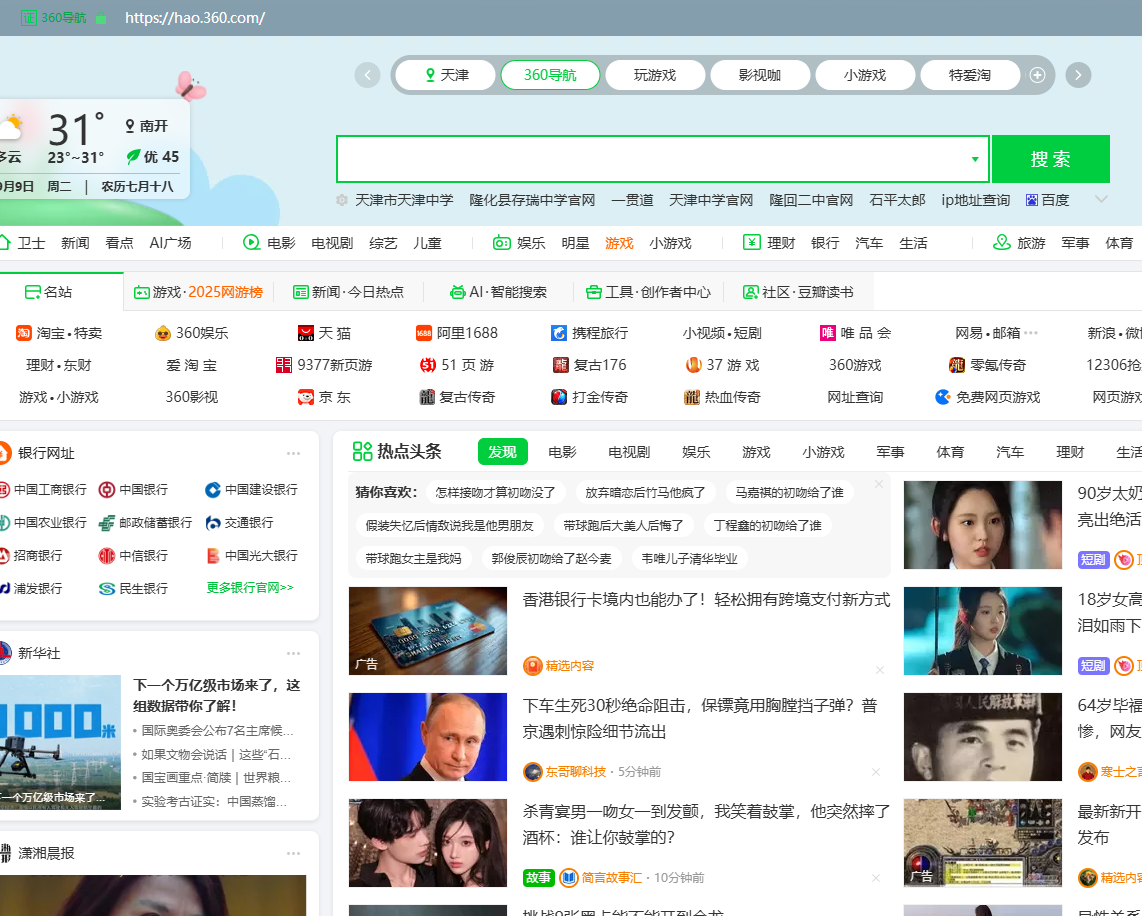Screen dimensions: 1142x916
Task: Open the Putin news thumbnail
Action: [x=428, y=737]
